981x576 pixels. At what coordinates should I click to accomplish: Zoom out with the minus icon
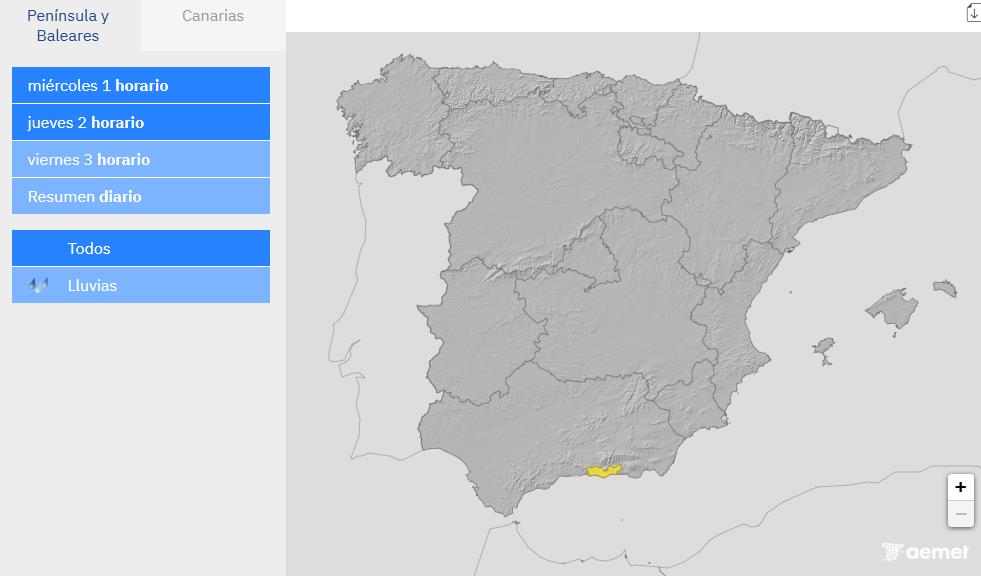[x=960, y=513]
